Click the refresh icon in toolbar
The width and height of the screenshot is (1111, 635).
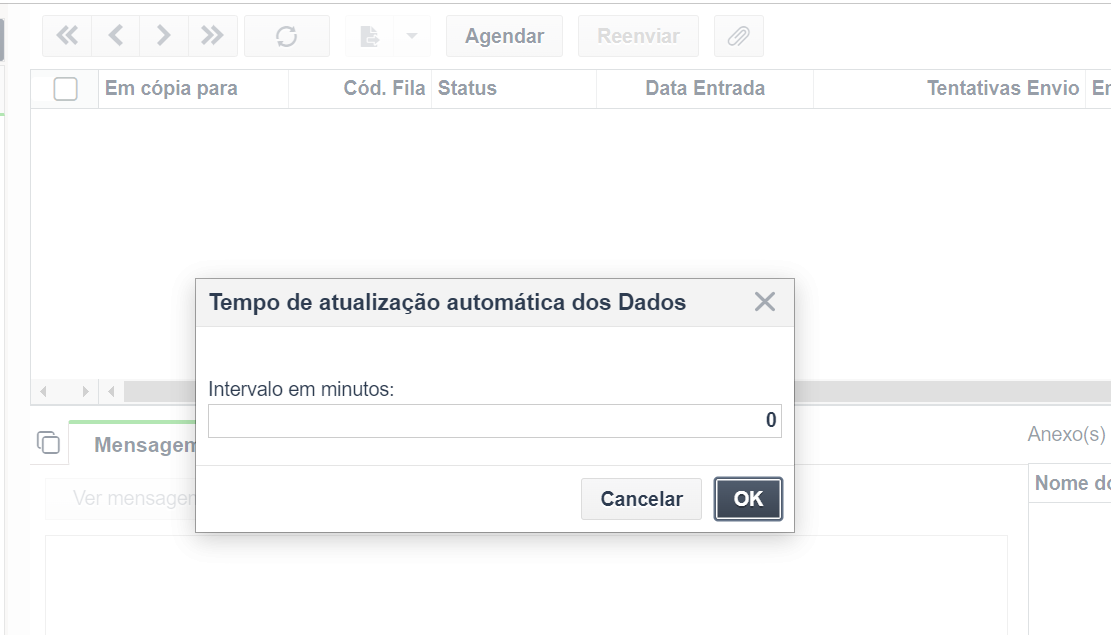point(287,36)
